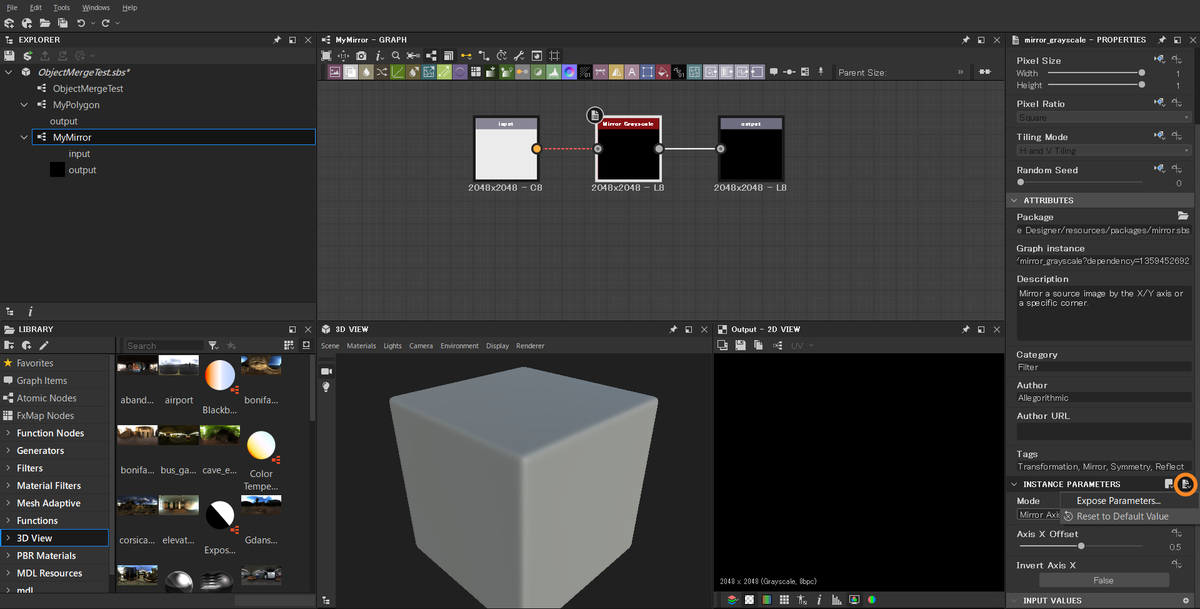Add a Bitmap node from graph toolbar
Screen dimensions: 1200x609
335,72
